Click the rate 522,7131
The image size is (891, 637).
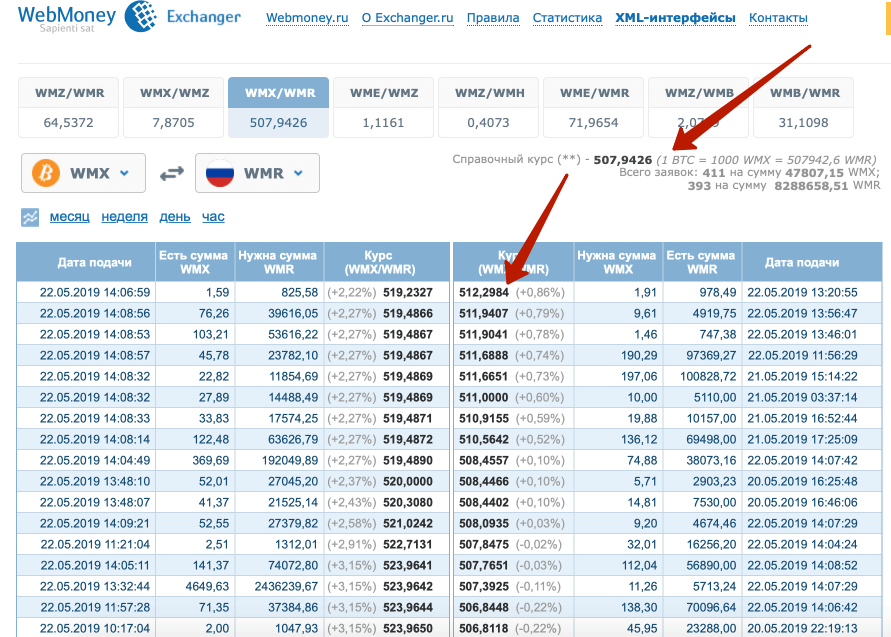(408, 544)
